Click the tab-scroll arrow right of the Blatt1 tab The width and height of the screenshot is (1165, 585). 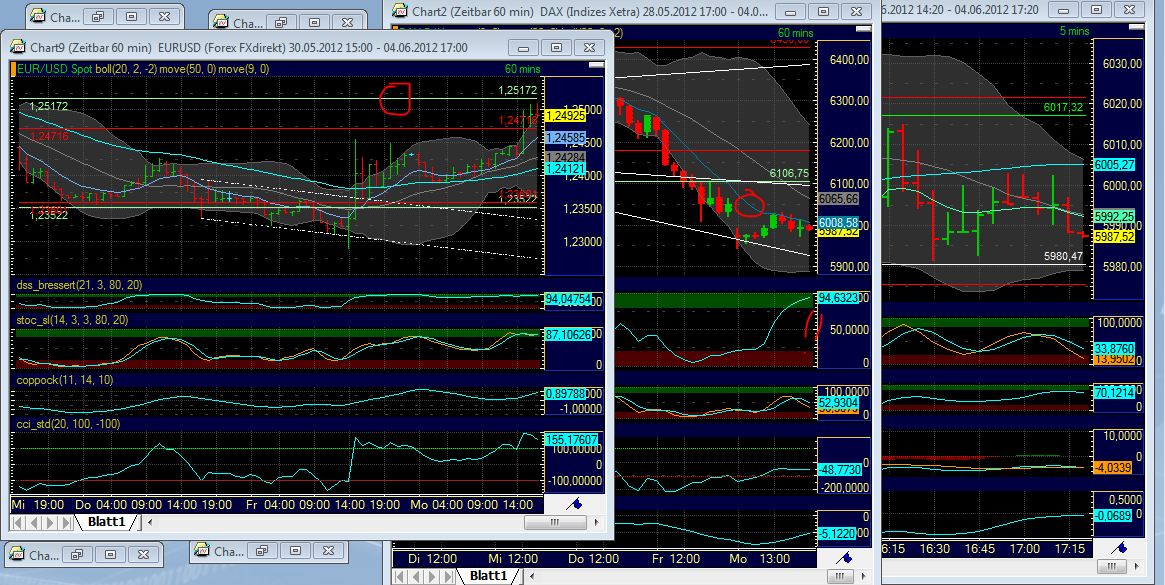click(x=148, y=521)
